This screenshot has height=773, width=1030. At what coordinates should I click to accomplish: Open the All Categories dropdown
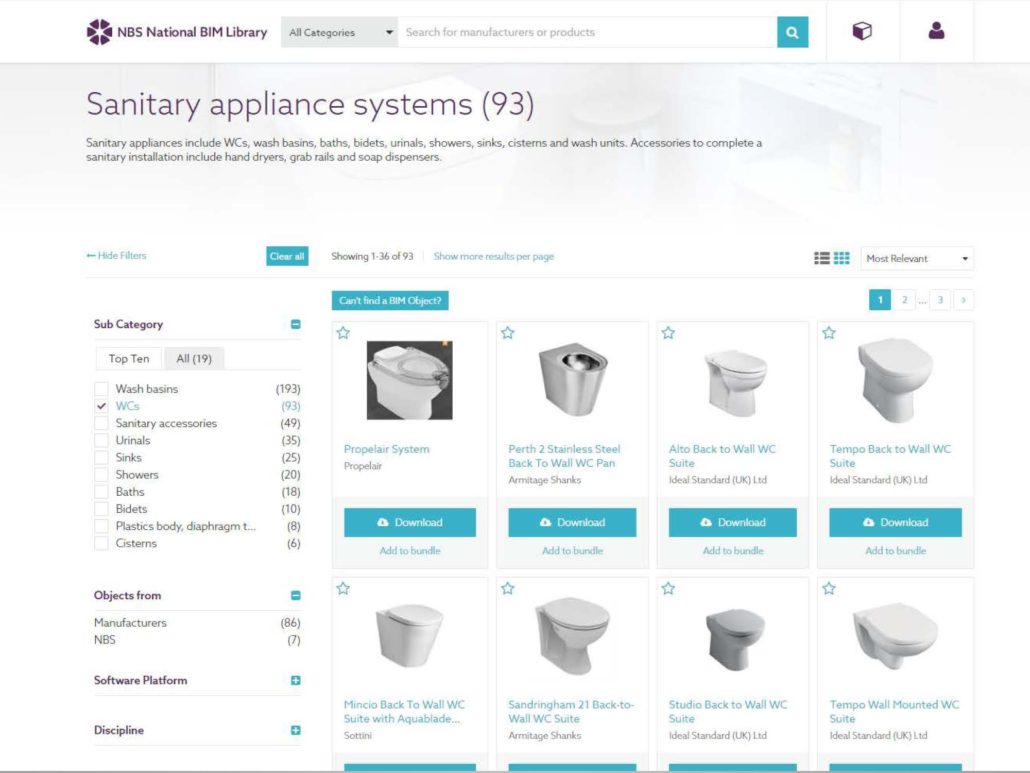[339, 32]
